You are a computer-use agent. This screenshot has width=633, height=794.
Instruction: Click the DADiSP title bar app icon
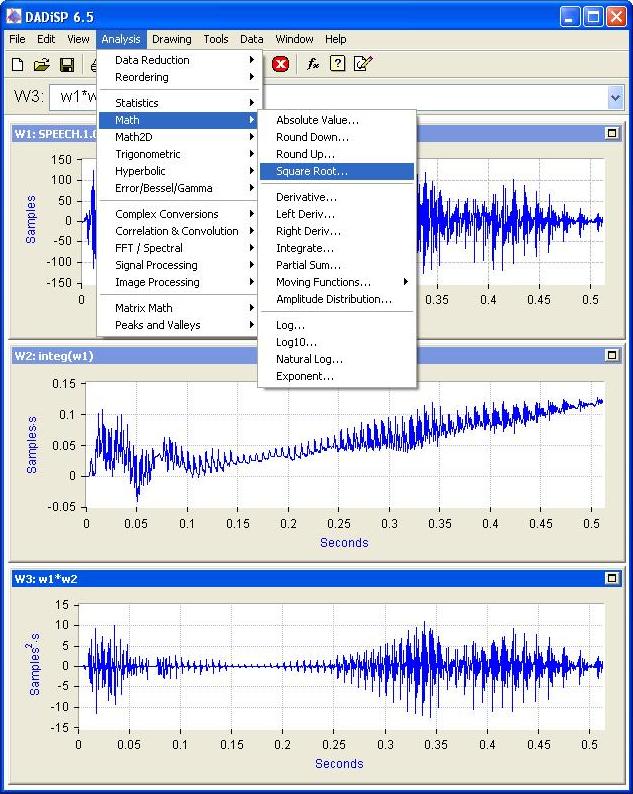point(14,17)
